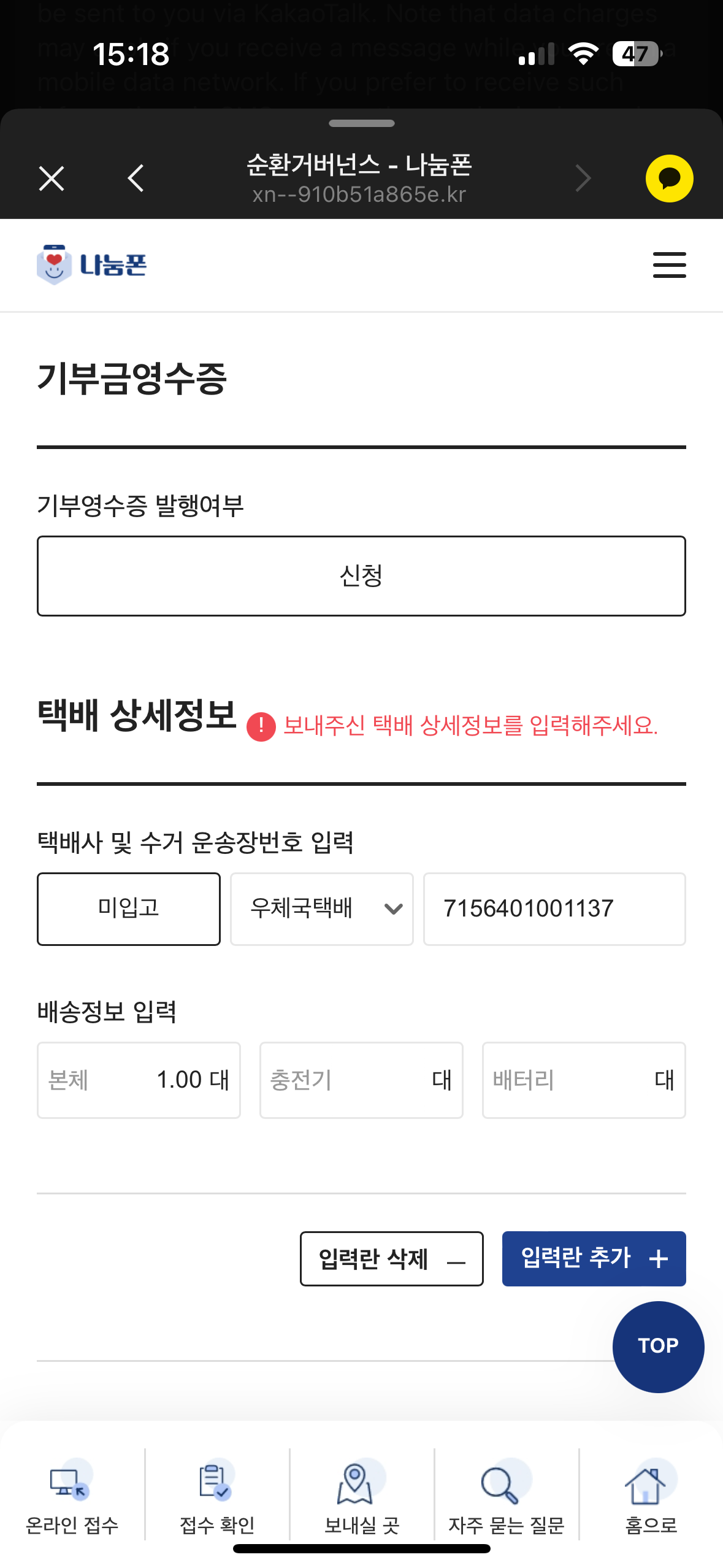Toggle the 신청 donation receipt option
Screen dimensions: 723x1568
click(361, 576)
